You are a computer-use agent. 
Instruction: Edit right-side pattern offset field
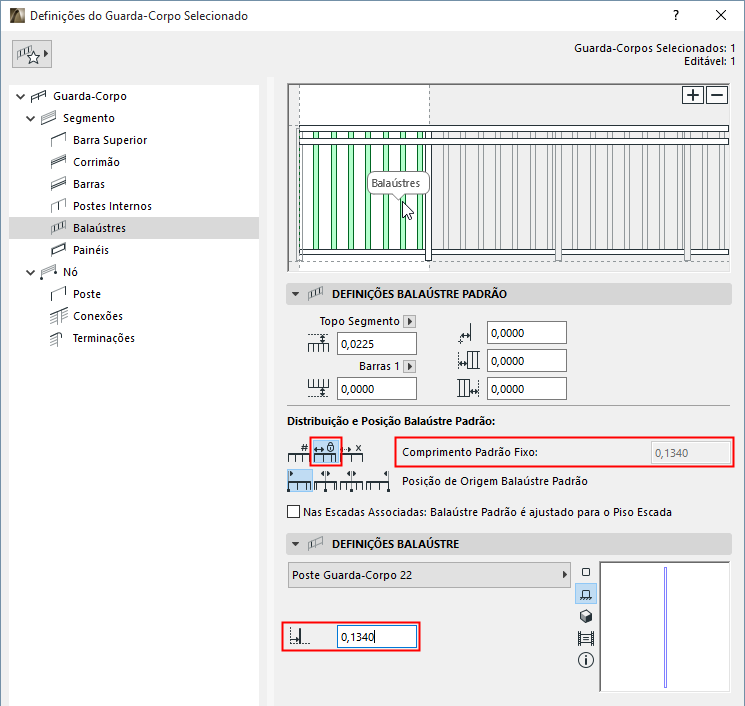point(526,389)
